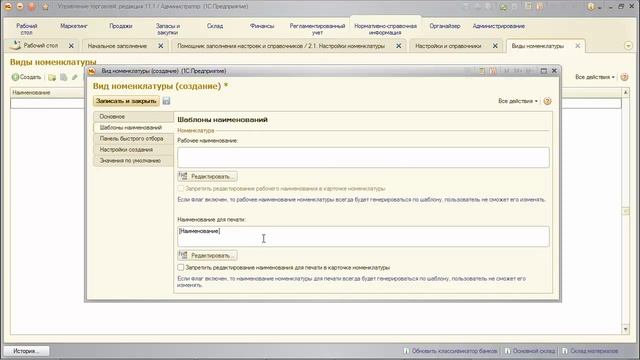
Task: Open help icon in the dialog toolbar
Action: (547, 101)
